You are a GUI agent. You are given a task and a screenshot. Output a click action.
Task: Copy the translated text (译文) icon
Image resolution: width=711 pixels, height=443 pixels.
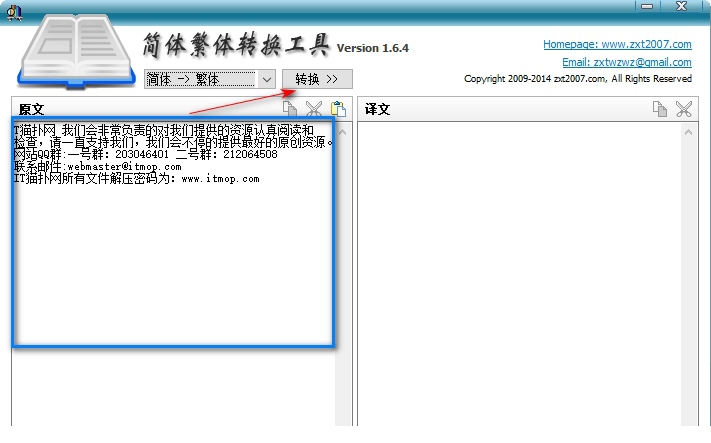coord(660,109)
